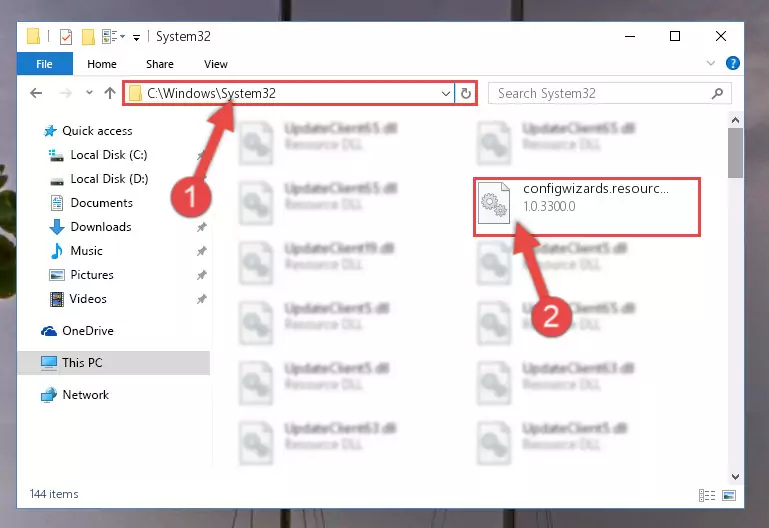Click the 144 items status text

54,494
